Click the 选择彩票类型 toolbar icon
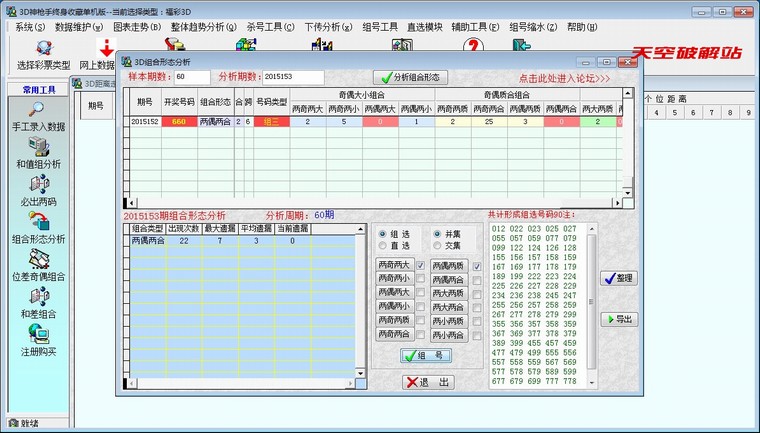760x433 pixels. click(x=43, y=53)
